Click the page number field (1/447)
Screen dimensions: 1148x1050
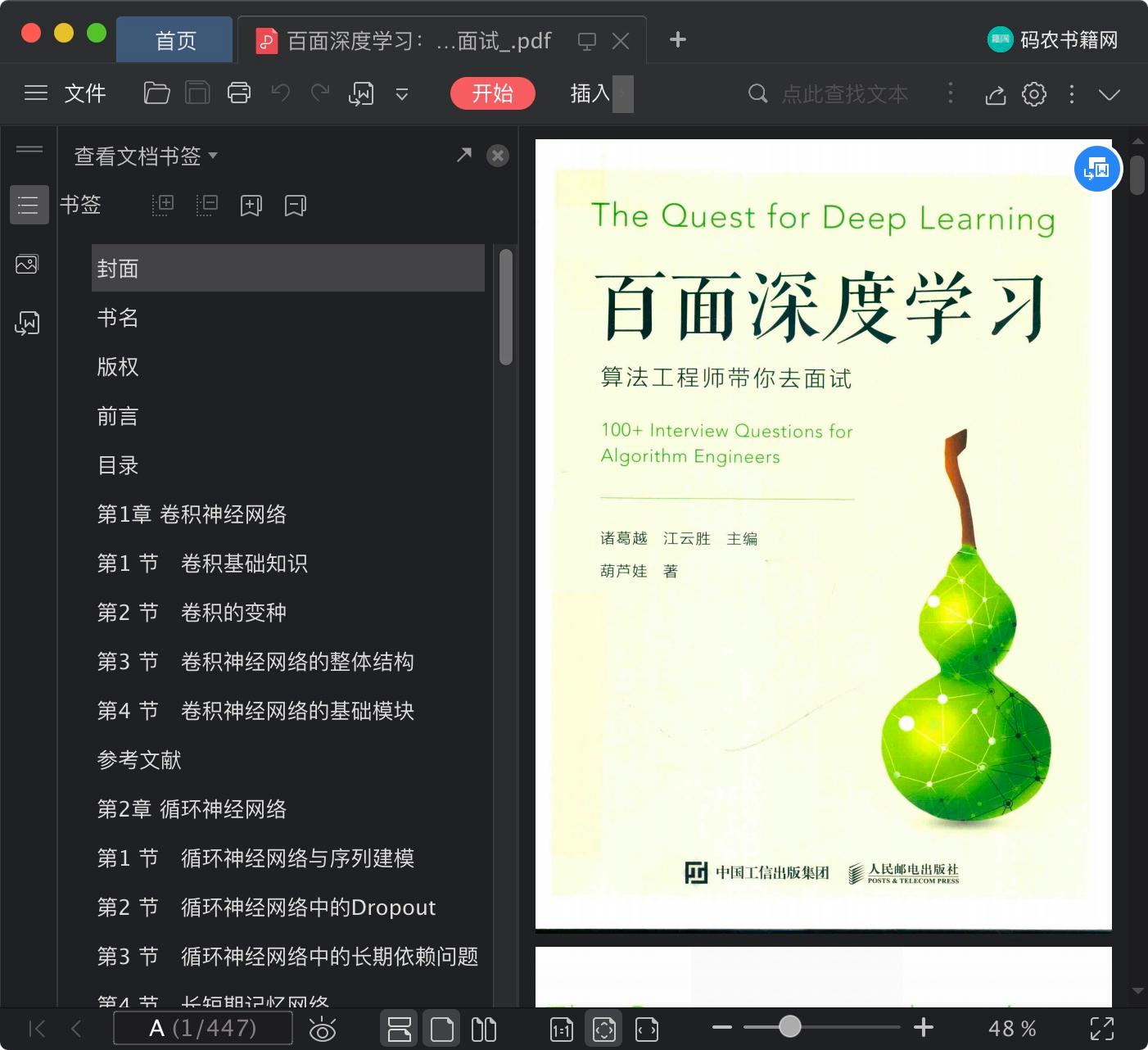coord(203,1028)
